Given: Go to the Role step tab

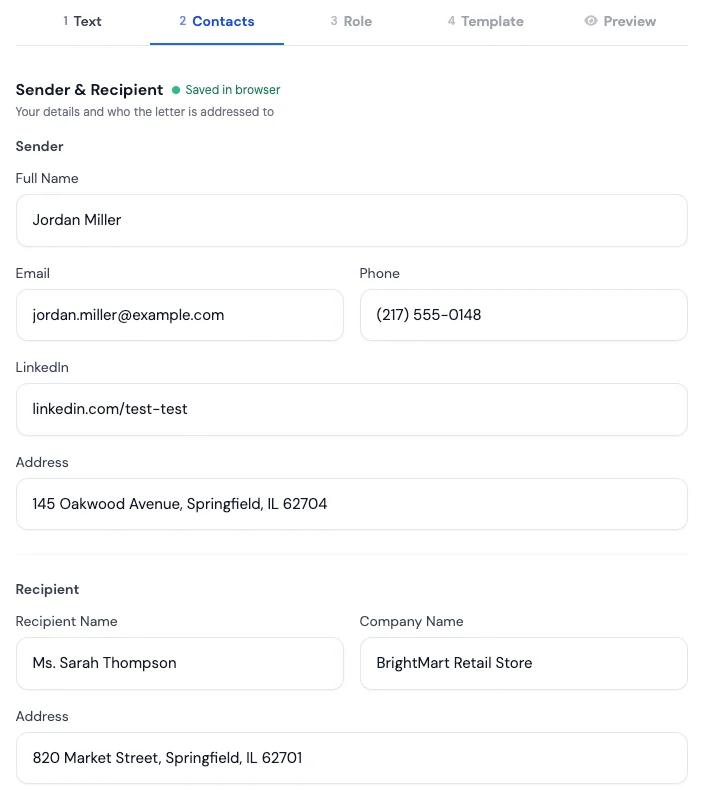Looking at the screenshot, I should tap(351, 21).
